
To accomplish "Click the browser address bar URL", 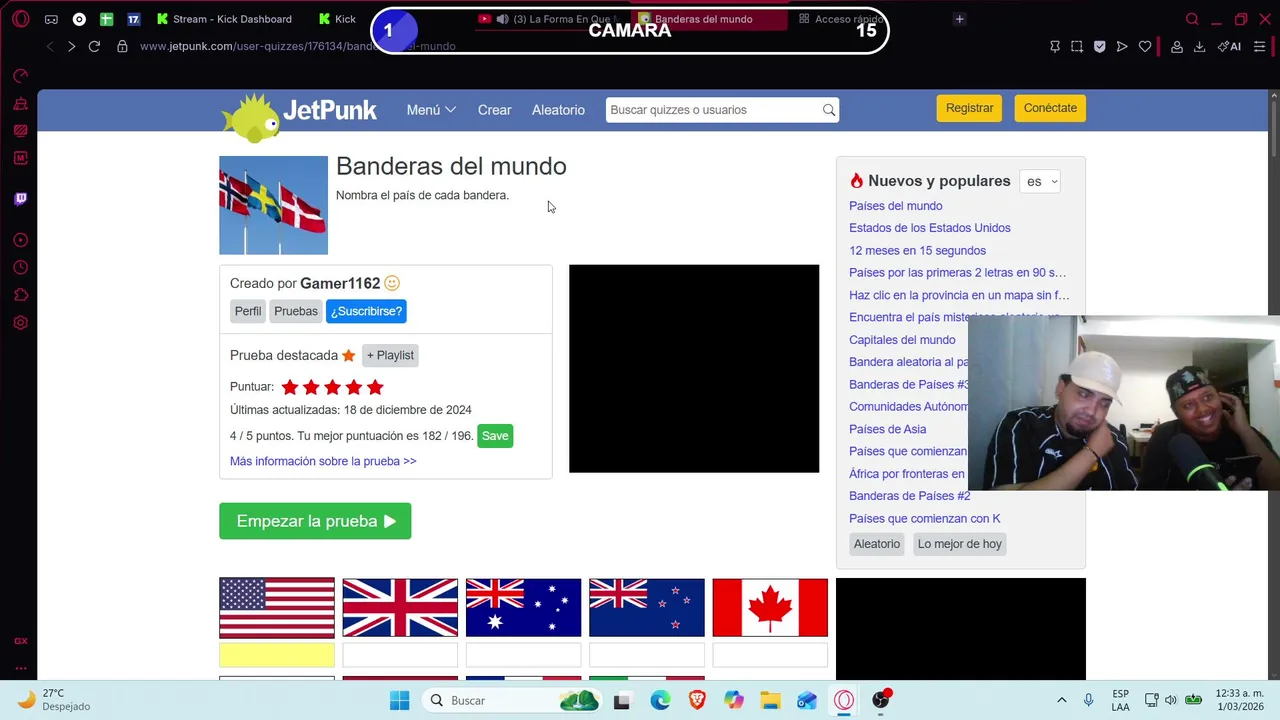I will pyautogui.click(x=298, y=46).
